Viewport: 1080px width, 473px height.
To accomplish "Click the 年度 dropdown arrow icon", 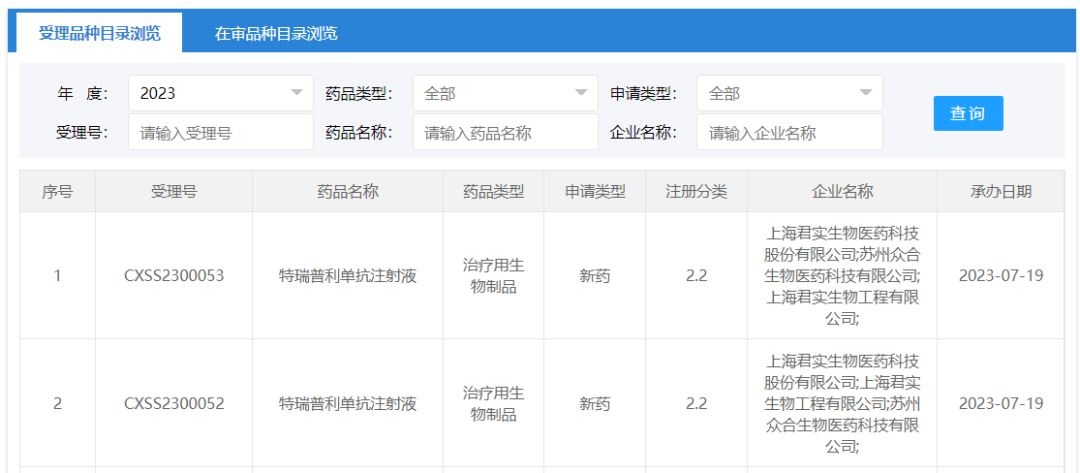I will (296, 93).
